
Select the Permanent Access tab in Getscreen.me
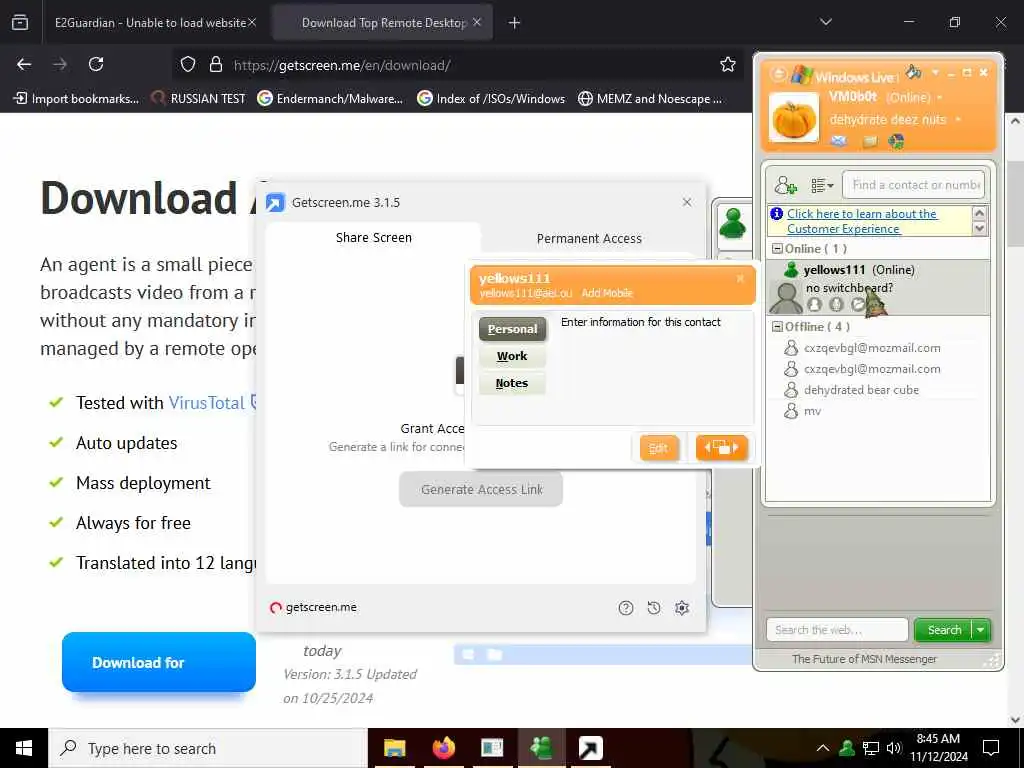point(589,238)
